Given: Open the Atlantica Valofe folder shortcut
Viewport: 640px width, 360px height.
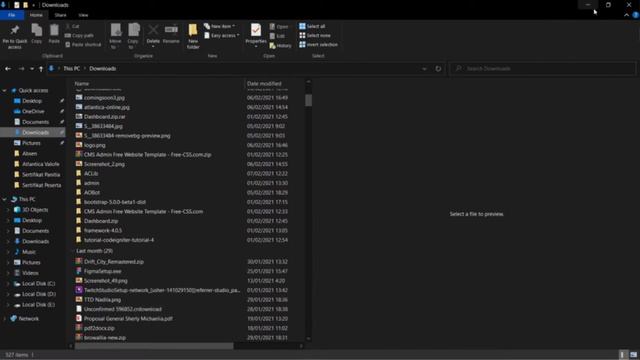Looking at the screenshot, I should (x=41, y=164).
